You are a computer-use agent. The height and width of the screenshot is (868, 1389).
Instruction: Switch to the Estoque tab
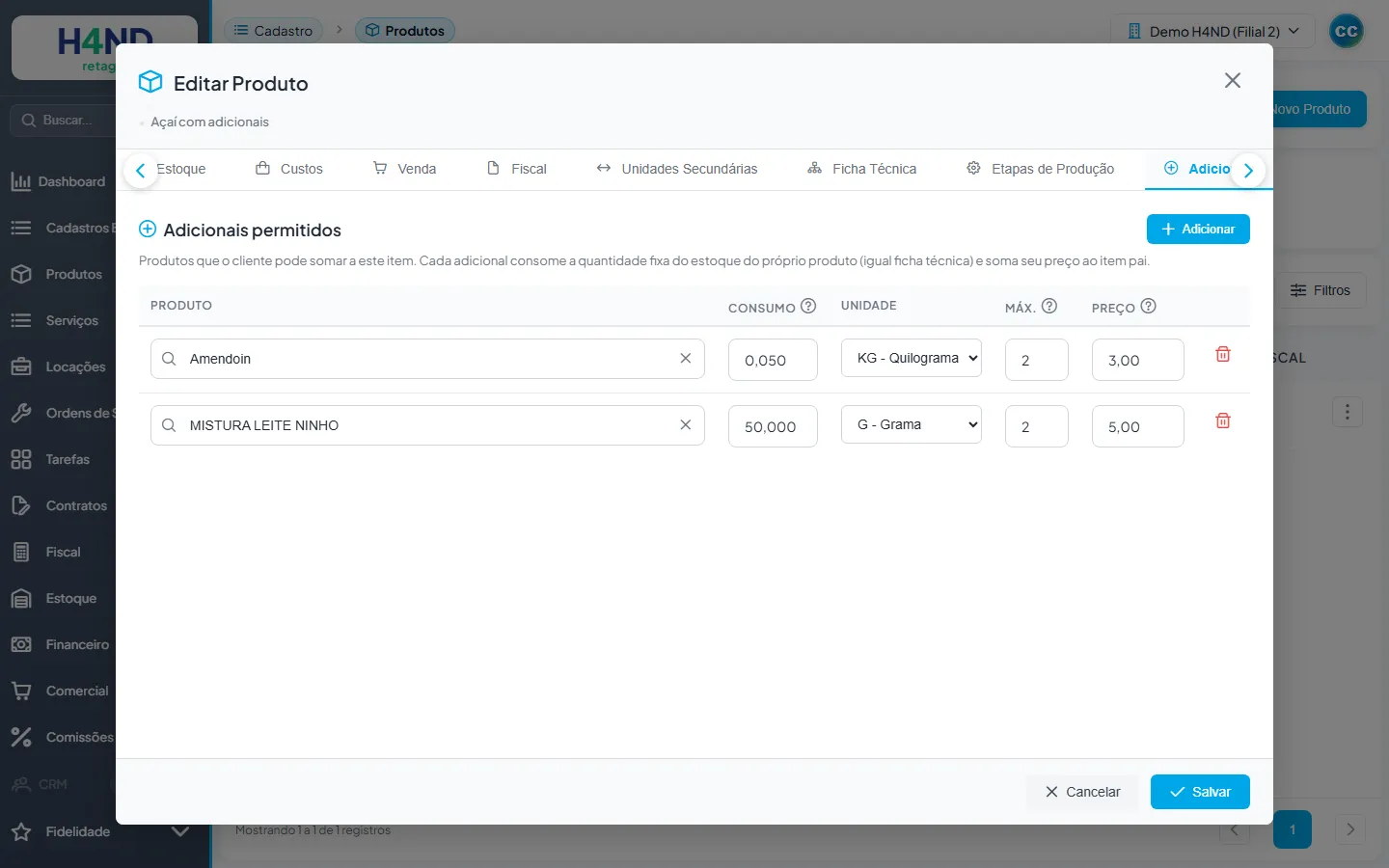pos(181,169)
